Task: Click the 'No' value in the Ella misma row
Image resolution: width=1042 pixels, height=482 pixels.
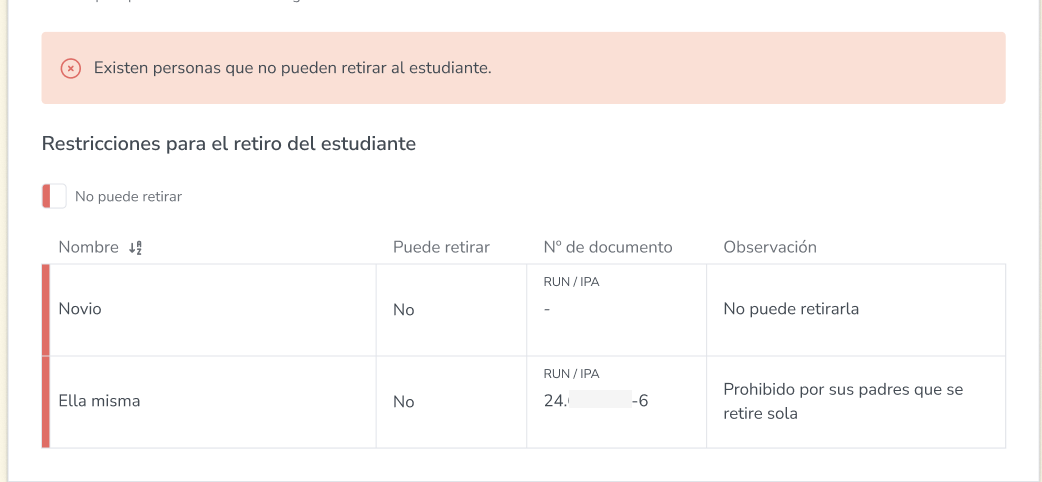Action: tap(403, 402)
